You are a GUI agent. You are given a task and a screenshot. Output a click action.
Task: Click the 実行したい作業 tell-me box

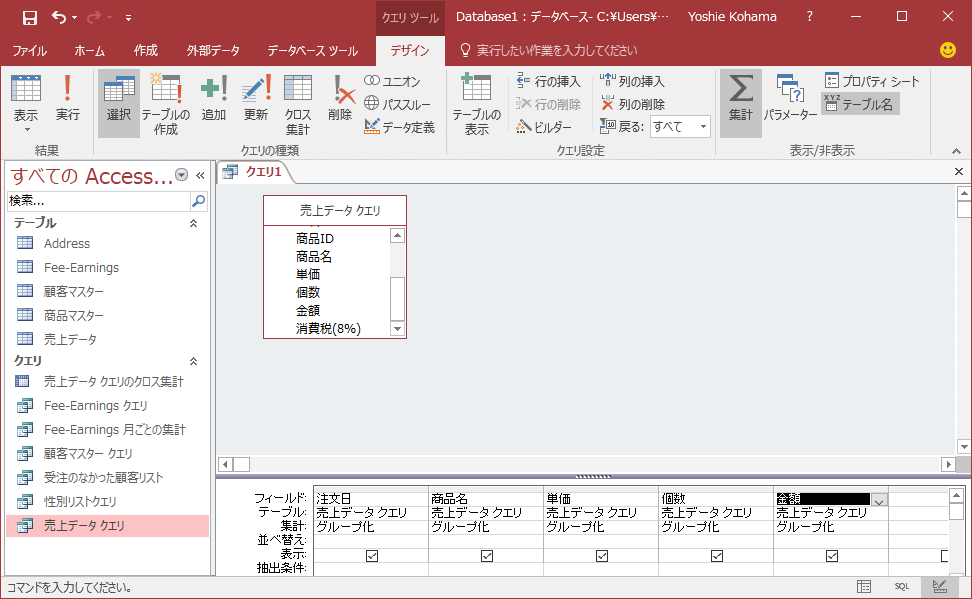click(556, 51)
